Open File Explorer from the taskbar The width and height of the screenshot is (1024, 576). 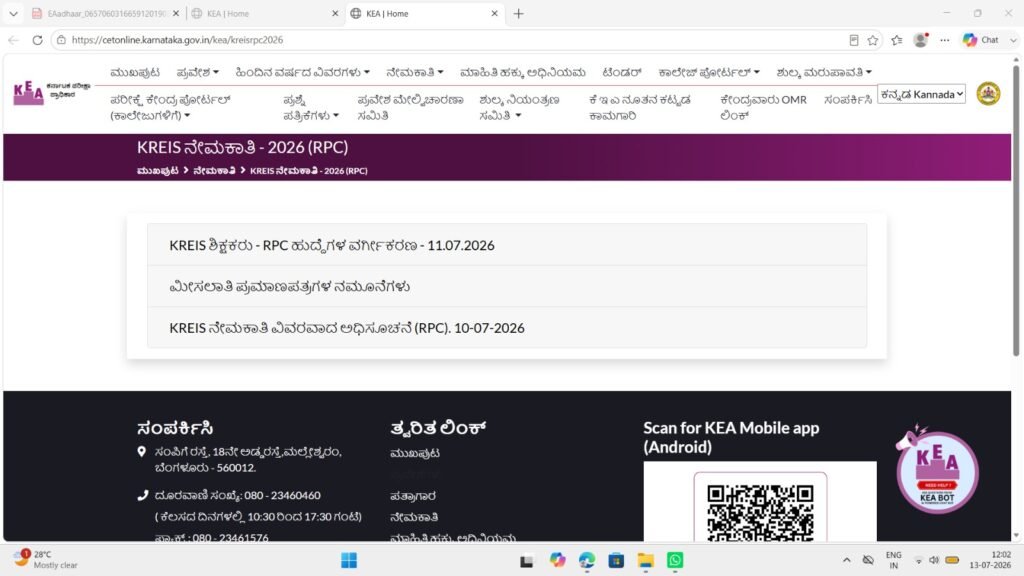pos(646,560)
